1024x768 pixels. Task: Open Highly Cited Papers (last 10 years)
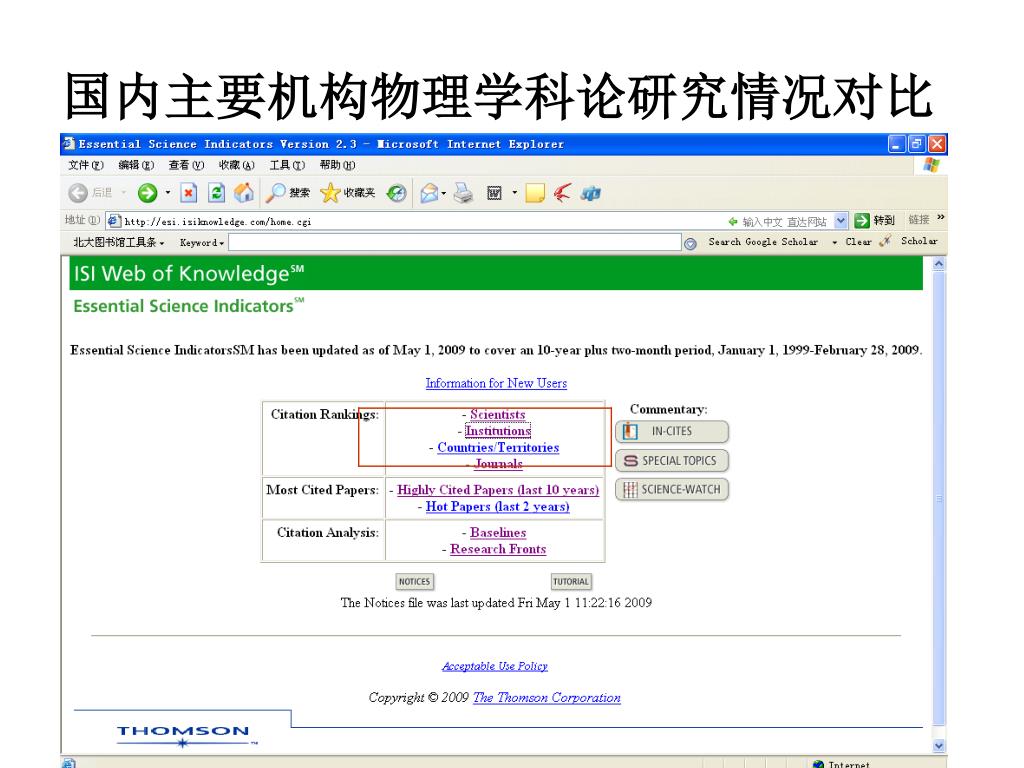coord(498,490)
